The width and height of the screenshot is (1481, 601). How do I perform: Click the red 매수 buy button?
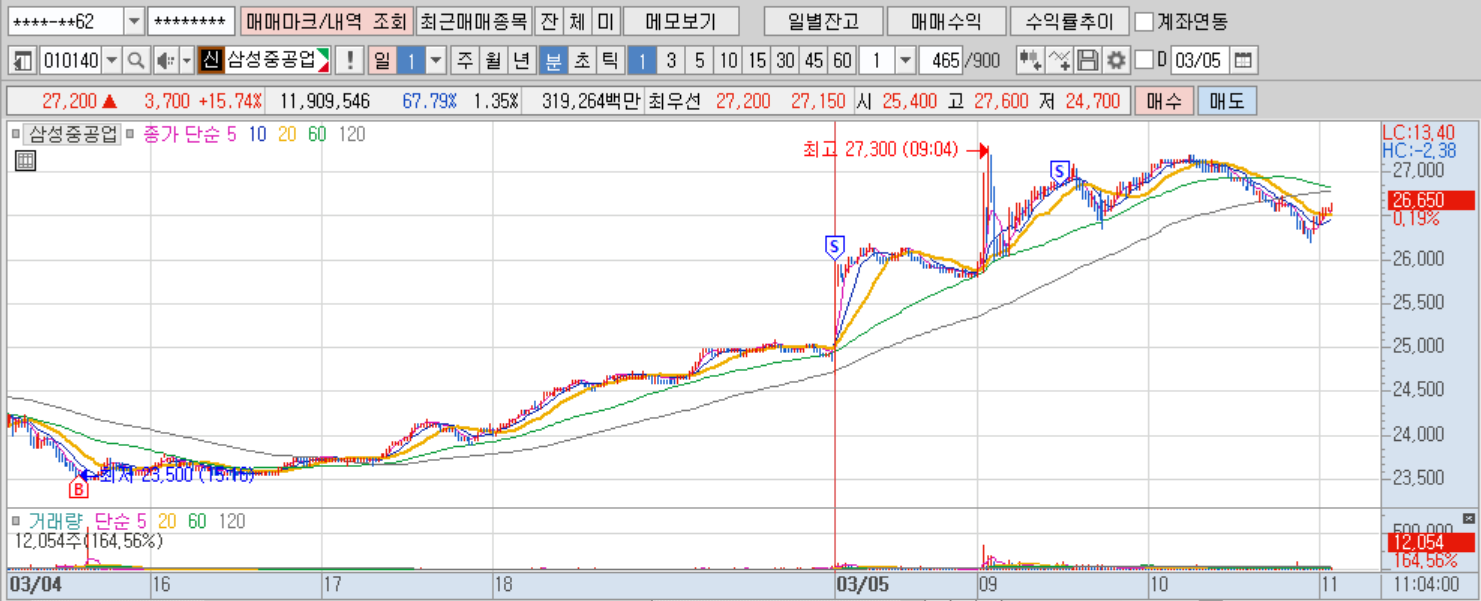1163,101
